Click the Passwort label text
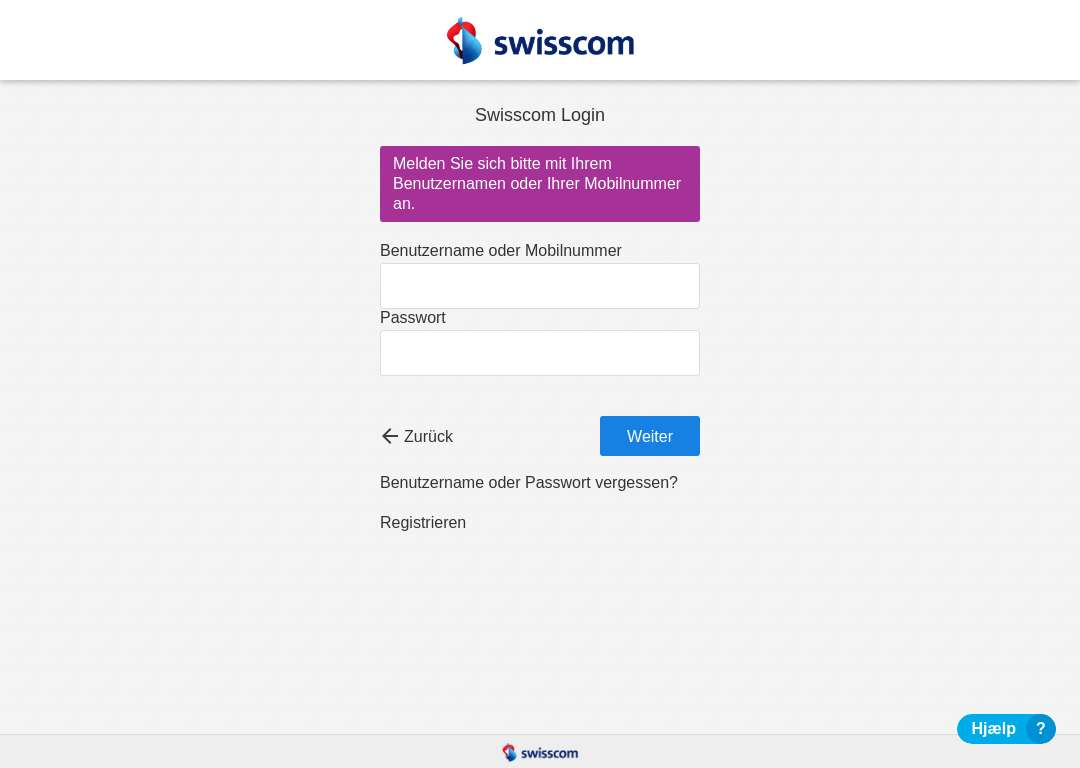This screenshot has height=768, width=1080. pos(413,318)
